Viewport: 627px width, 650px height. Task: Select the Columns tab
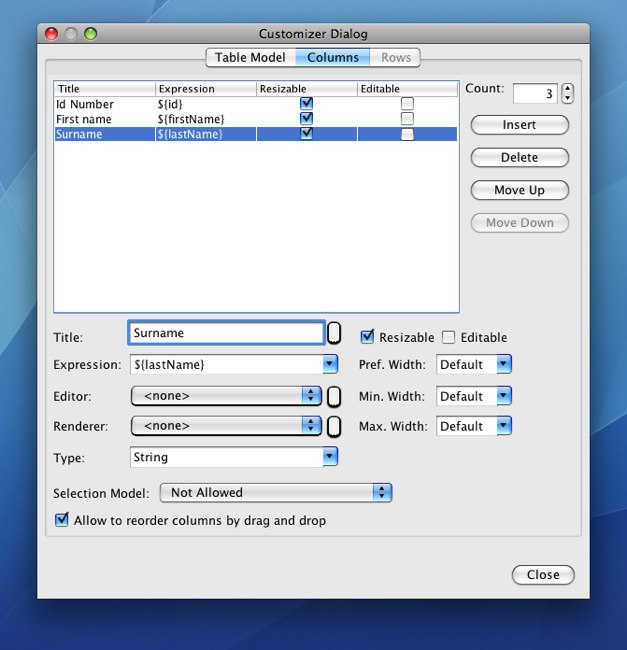pos(333,57)
